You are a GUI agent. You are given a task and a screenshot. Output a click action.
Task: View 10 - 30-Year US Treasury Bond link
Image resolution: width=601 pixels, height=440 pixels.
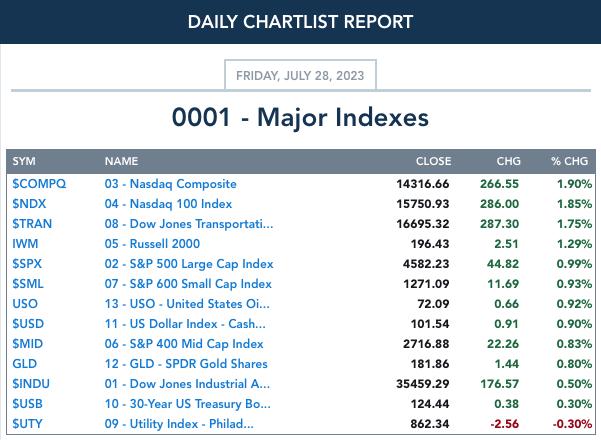[187, 404]
